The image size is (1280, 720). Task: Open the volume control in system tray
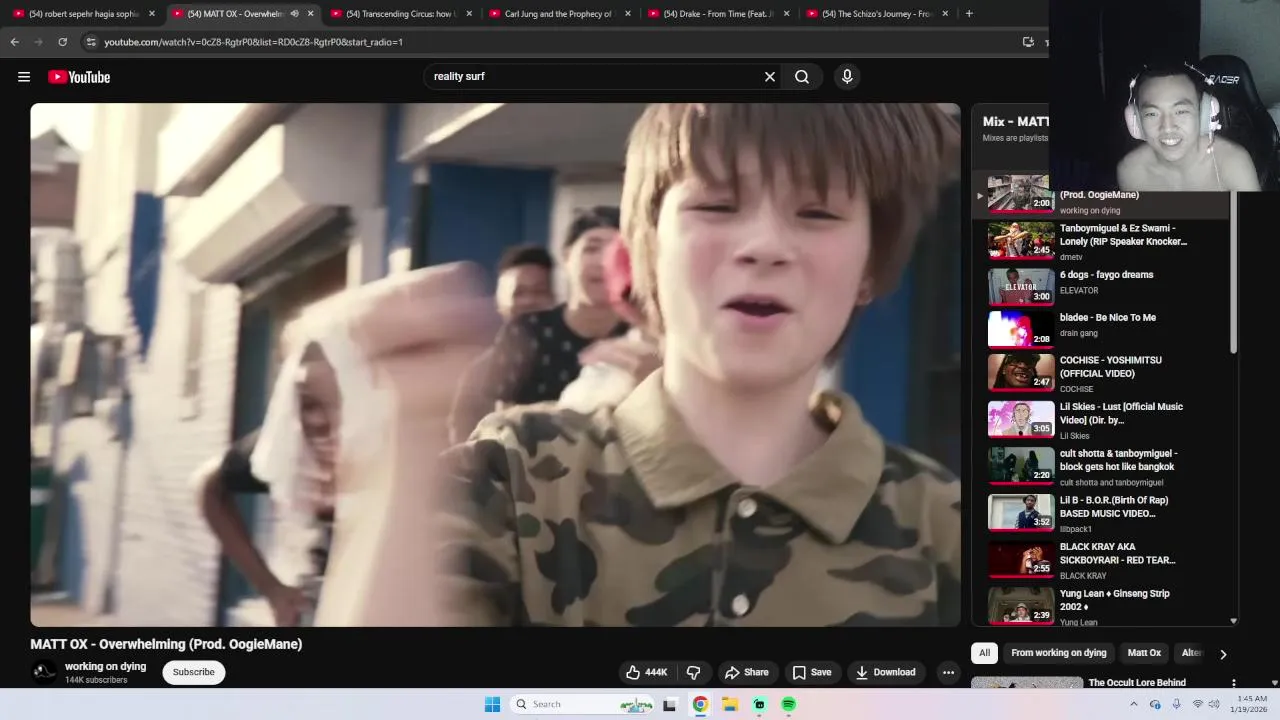(1214, 704)
